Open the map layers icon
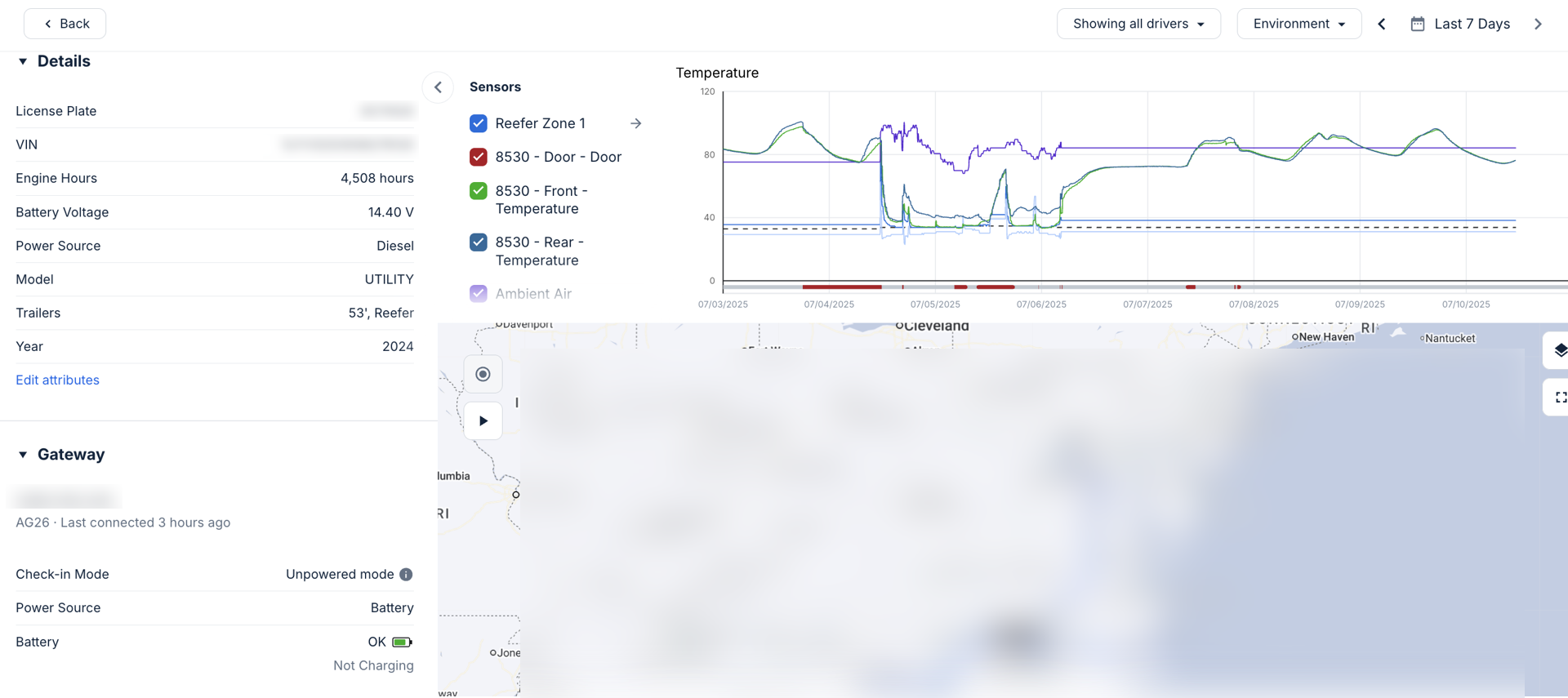 (x=1559, y=350)
